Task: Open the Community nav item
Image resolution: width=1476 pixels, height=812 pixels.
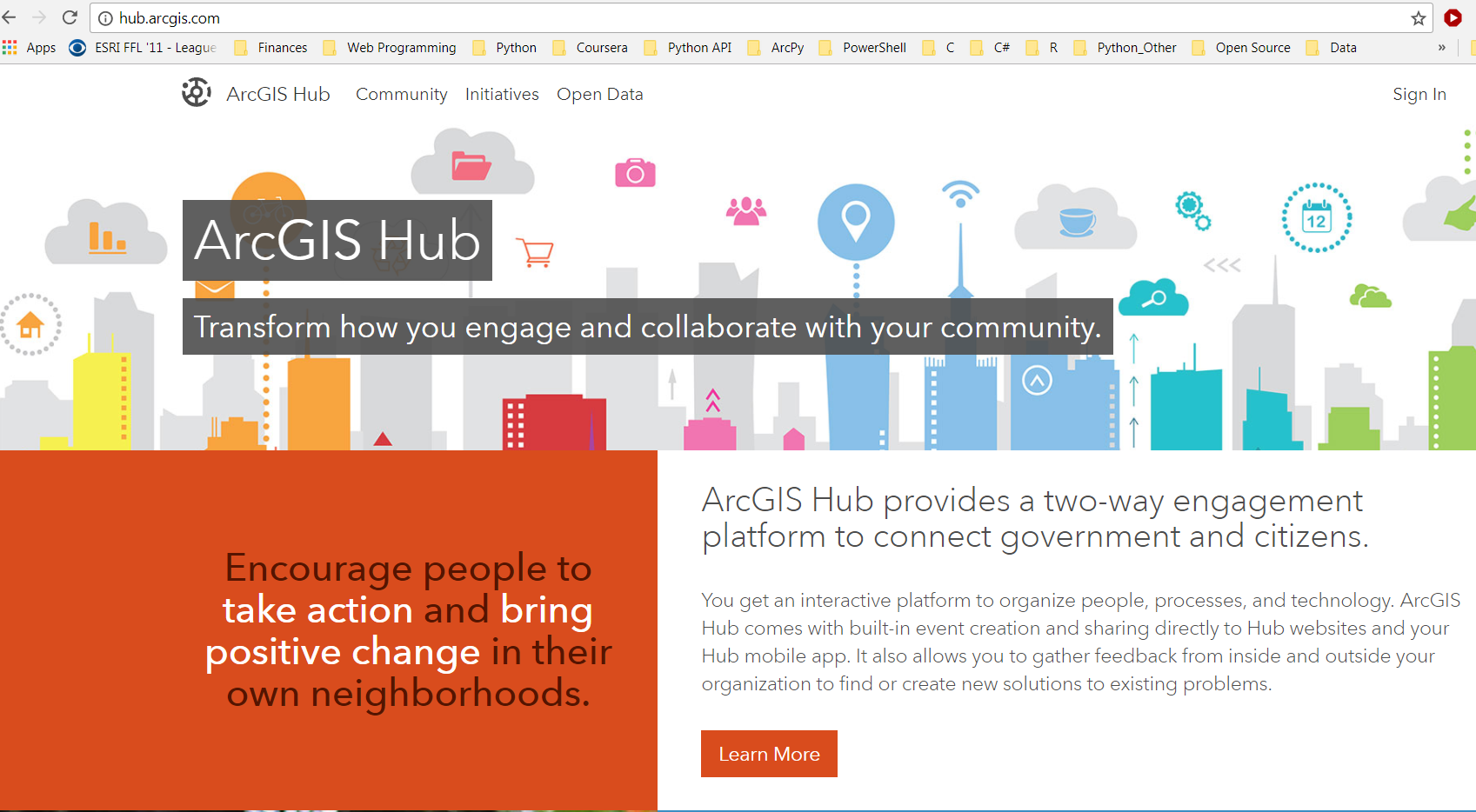Action: tap(402, 94)
